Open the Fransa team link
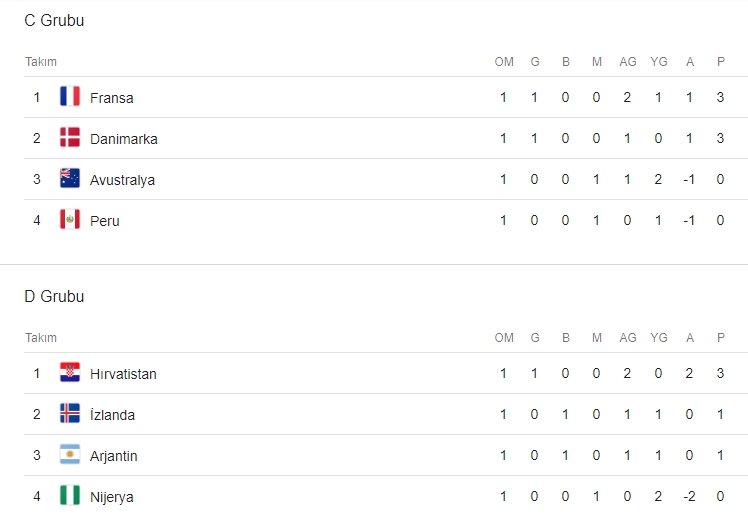The width and height of the screenshot is (748, 524). [111, 98]
